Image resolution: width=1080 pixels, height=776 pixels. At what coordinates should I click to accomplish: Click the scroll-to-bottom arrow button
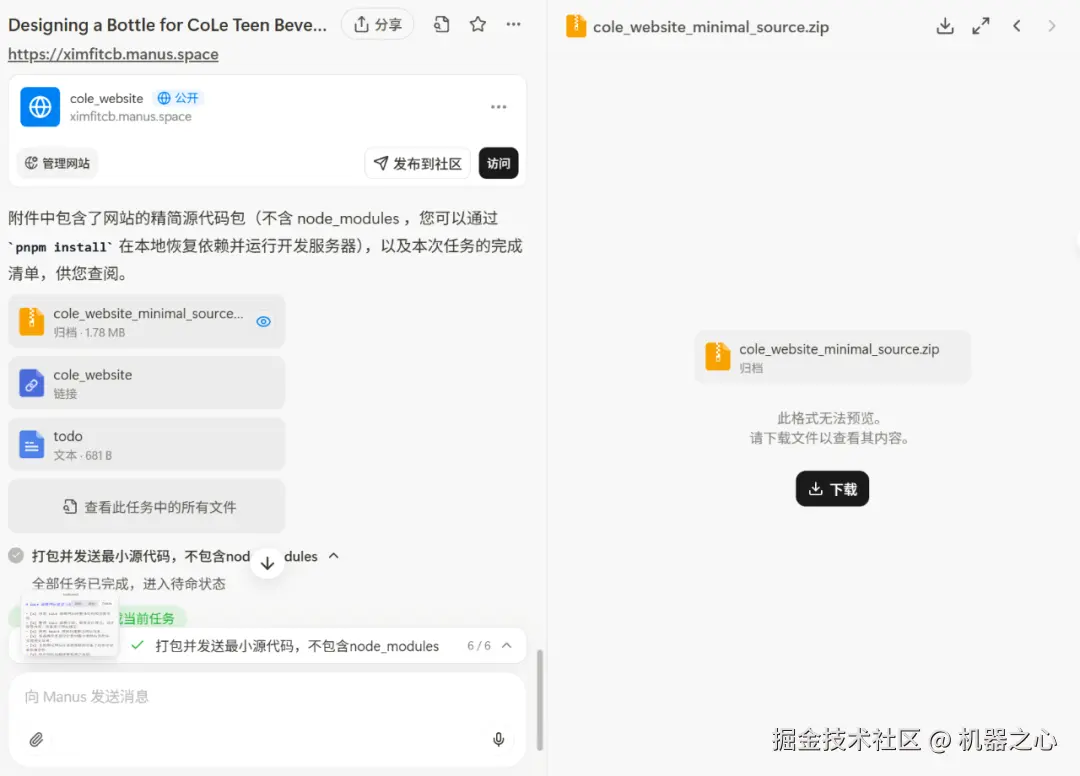(267, 563)
